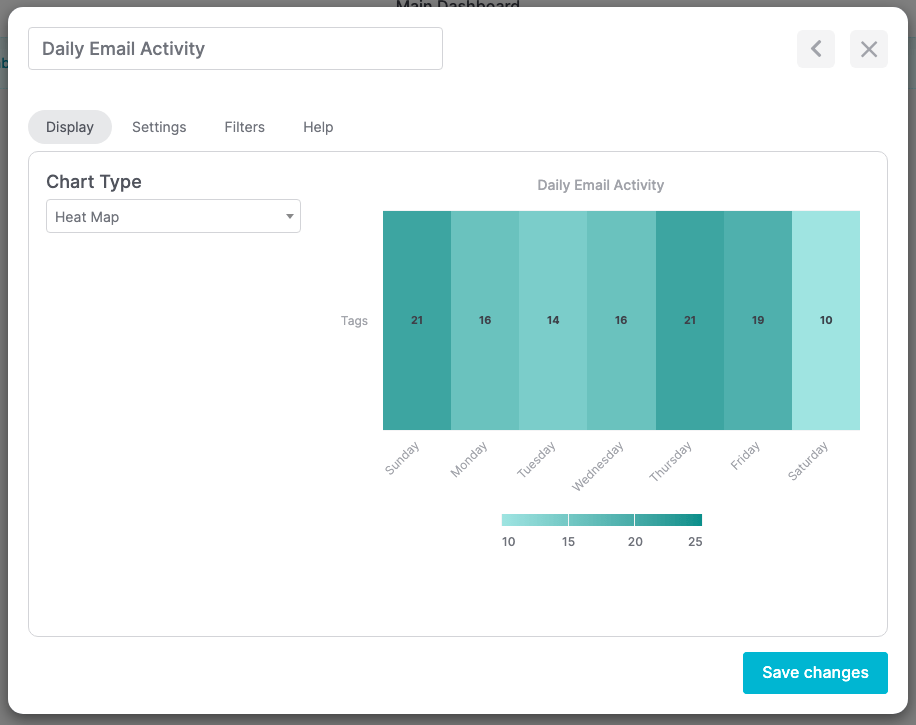Click the Wednesday cell showing 16

click(621, 320)
